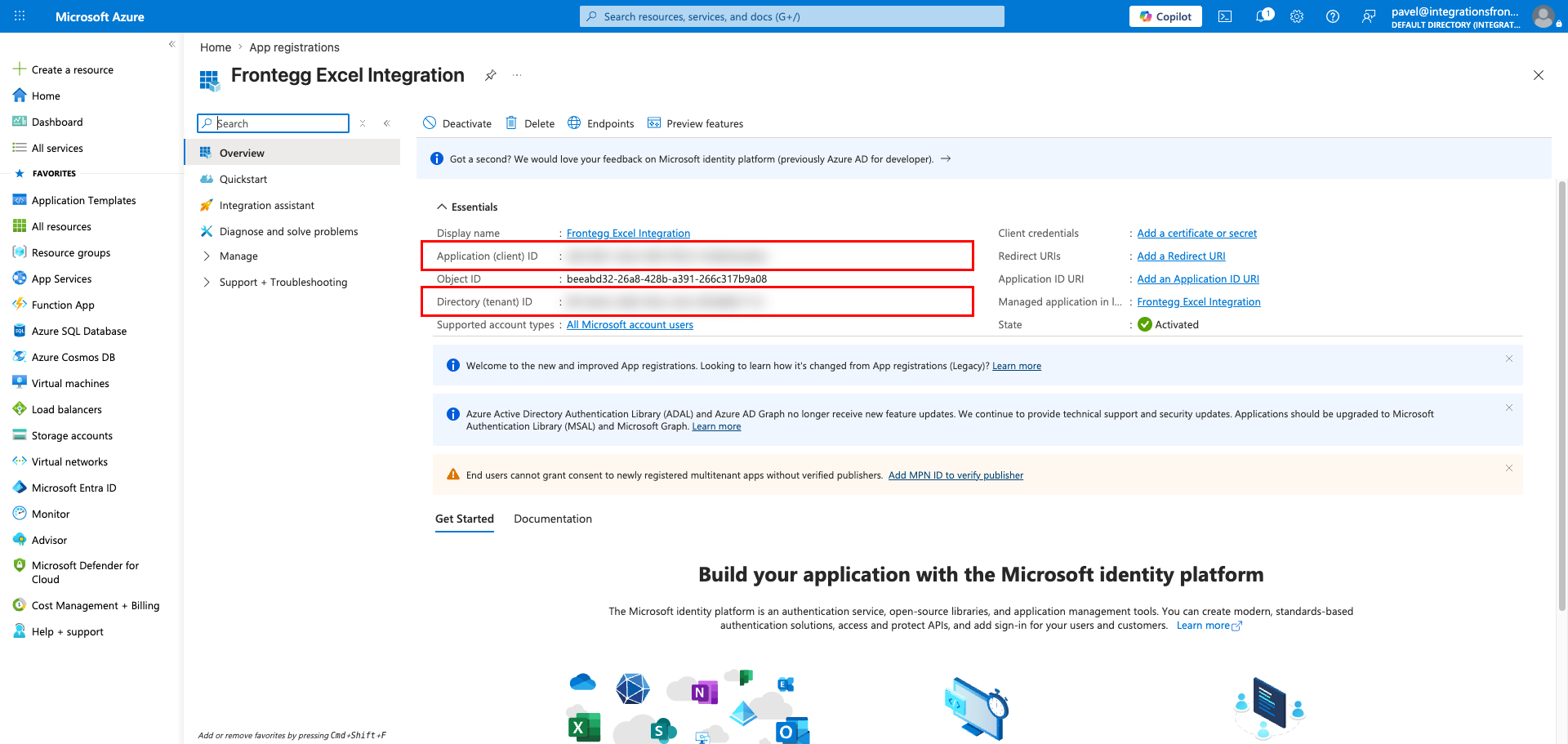Clear the resource menu search box
Image resolution: width=1568 pixels, height=744 pixels.
tap(363, 123)
